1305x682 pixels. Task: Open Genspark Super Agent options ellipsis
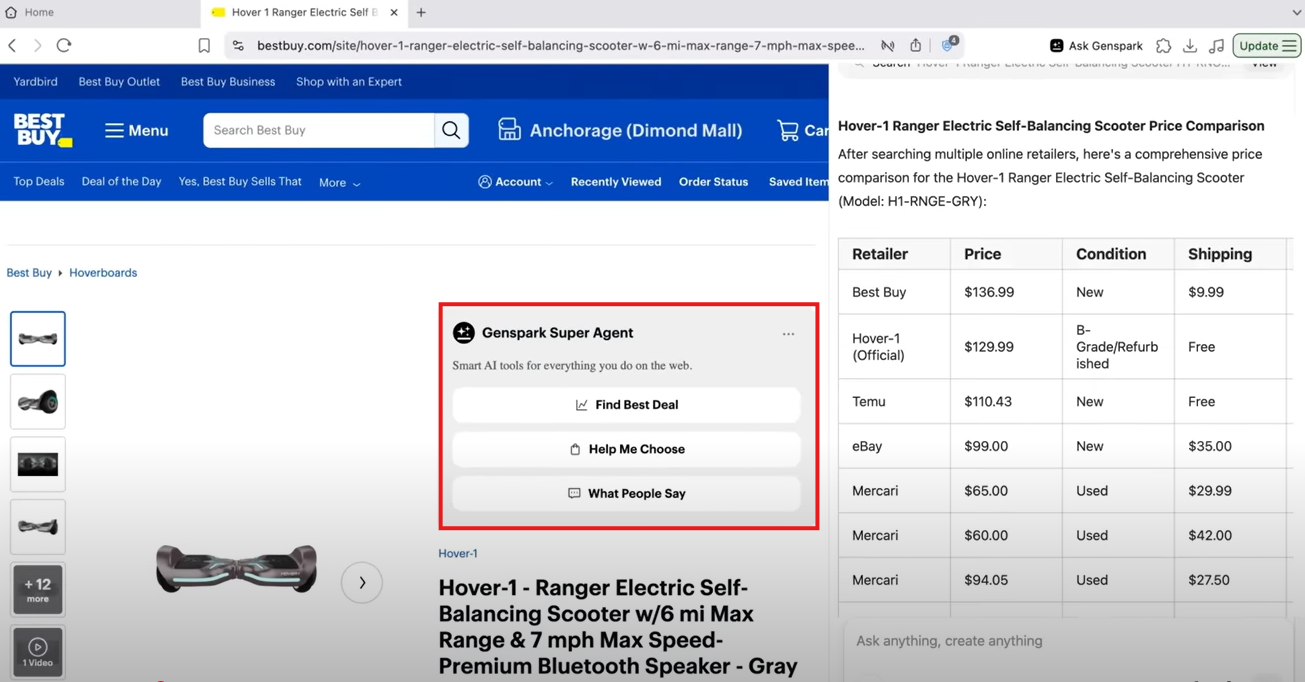[x=788, y=334]
